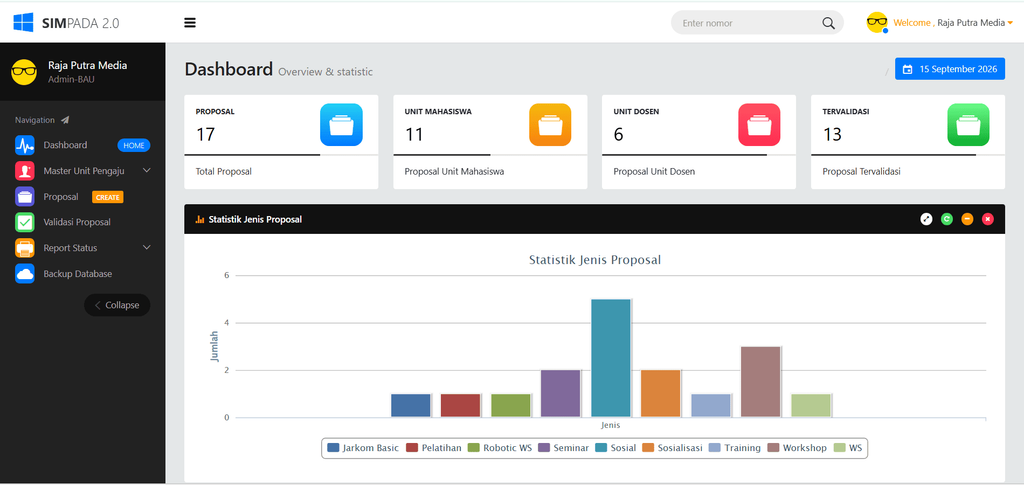Screen dimensions: 1024x485
Task: Open the Master Unit Pengaju menu
Action: (82, 171)
